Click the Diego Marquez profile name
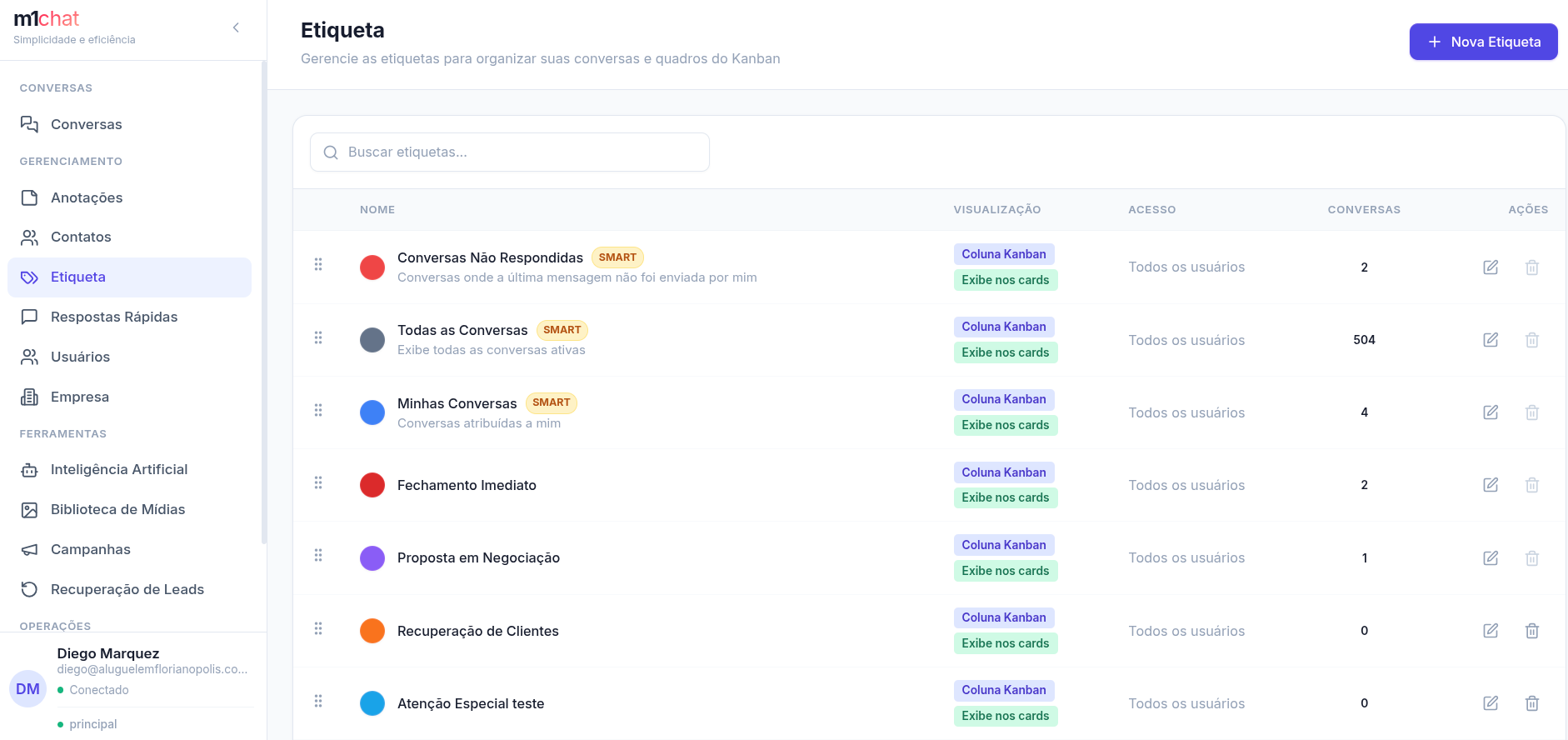Viewport: 1568px width, 740px height. [108, 653]
